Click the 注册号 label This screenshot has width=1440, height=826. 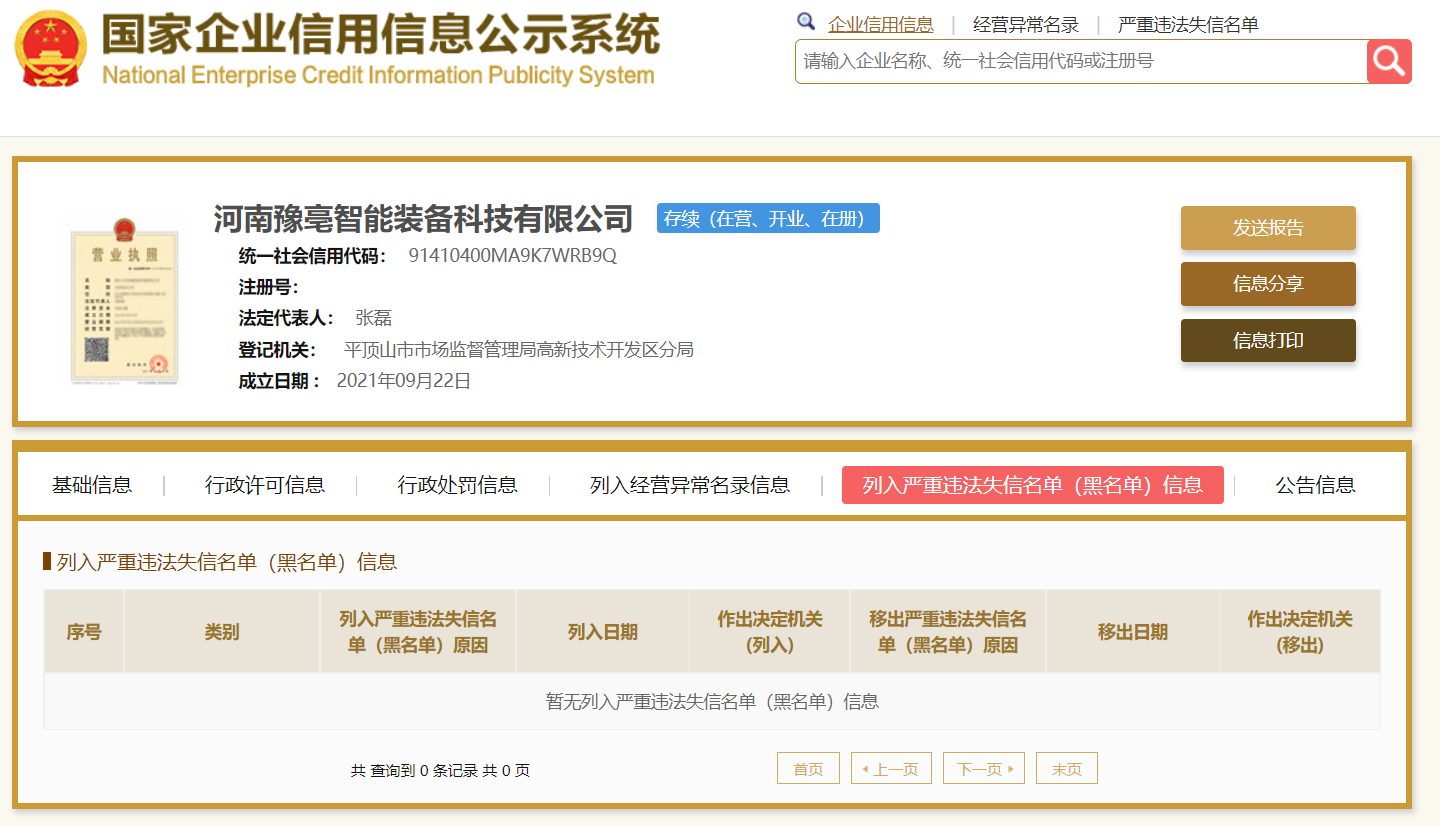click(269, 287)
